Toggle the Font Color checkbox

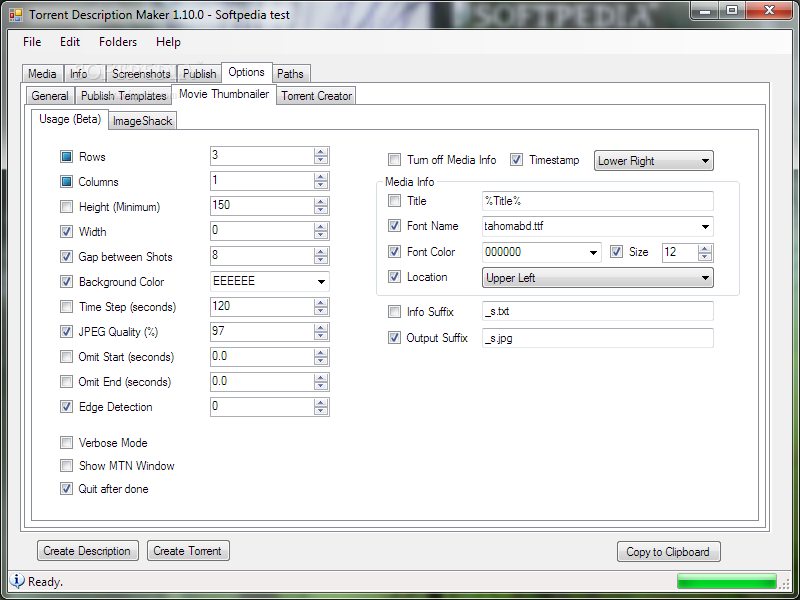tap(394, 251)
